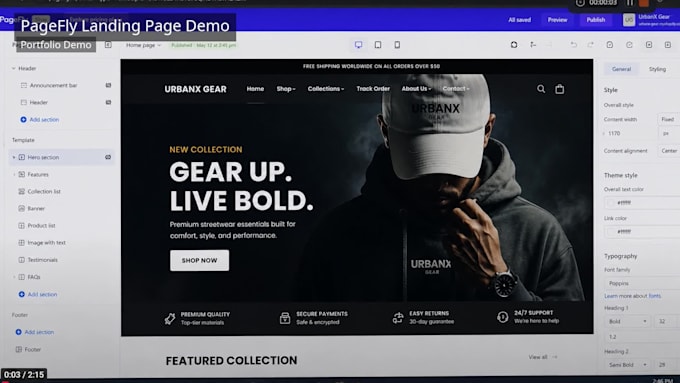Open the About Us navigation menu
Image resolution: width=680 pixels, height=383 pixels.
(416, 88)
